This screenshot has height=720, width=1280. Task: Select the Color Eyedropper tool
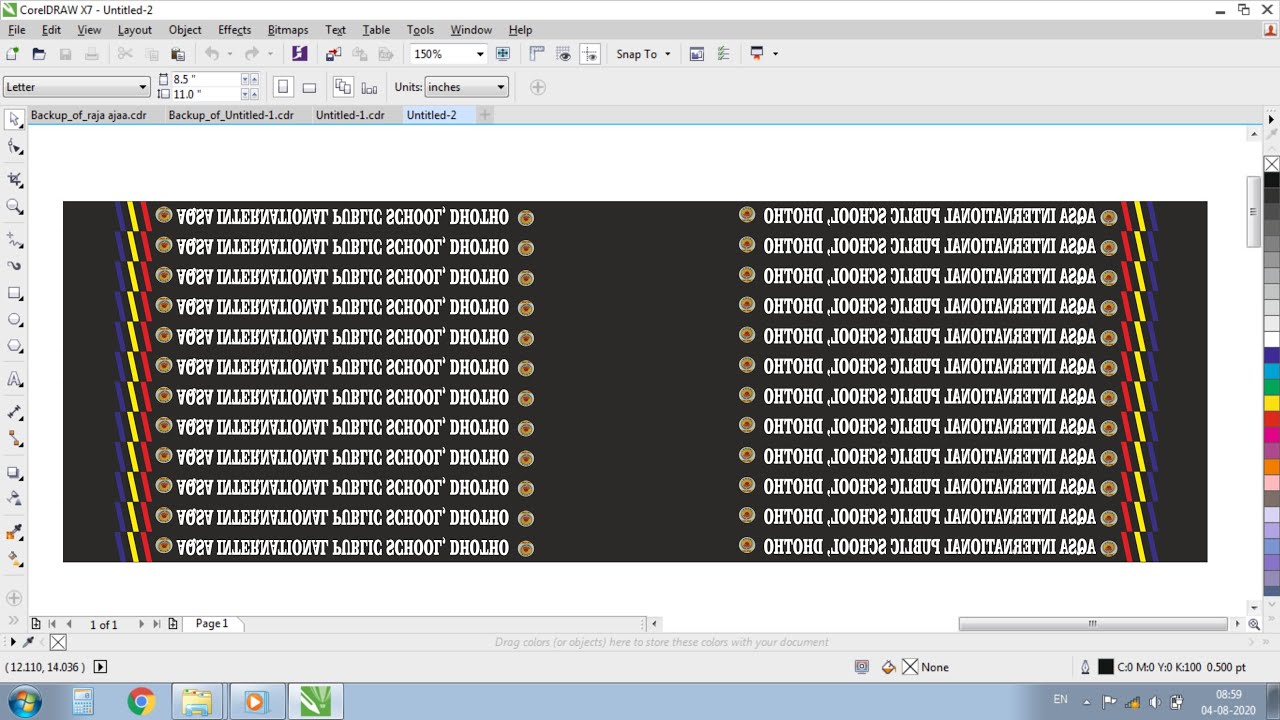(14, 532)
